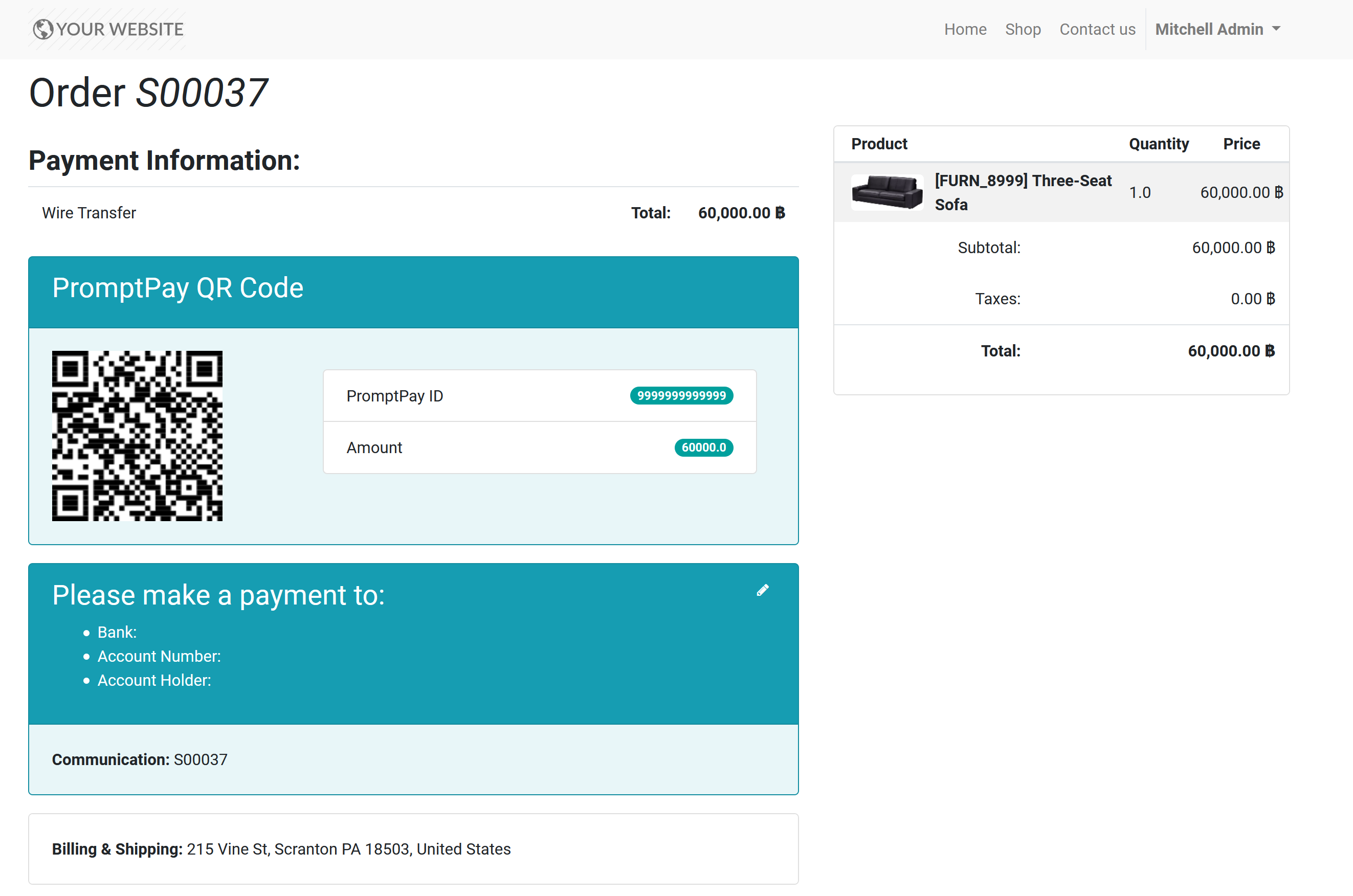The width and height of the screenshot is (1353, 896).
Task: Go to Home menu item
Action: click(x=965, y=29)
